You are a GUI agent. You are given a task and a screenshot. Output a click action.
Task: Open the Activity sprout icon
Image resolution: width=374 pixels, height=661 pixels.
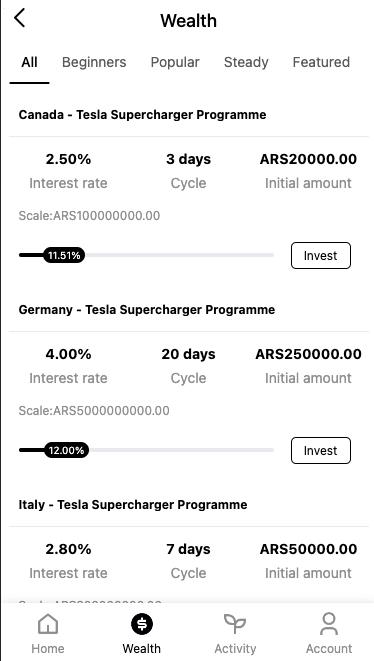click(x=235, y=624)
